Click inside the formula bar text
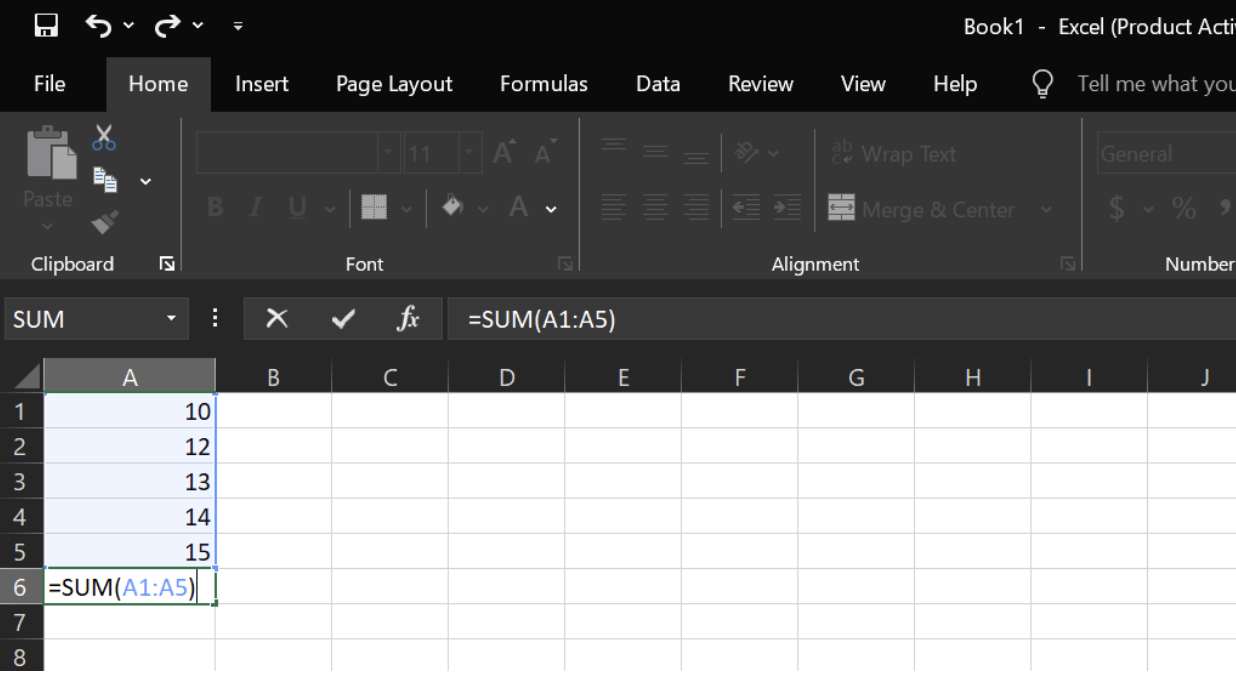This screenshot has width=1236, height=674. pos(543,320)
